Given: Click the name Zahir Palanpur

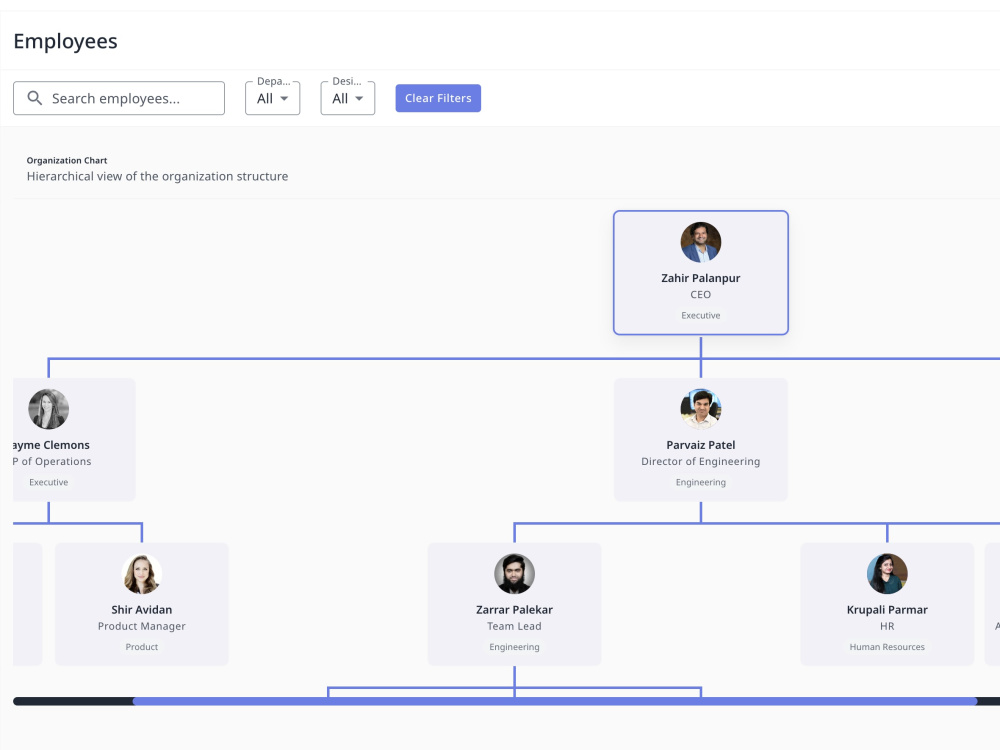Looking at the screenshot, I should [700, 278].
